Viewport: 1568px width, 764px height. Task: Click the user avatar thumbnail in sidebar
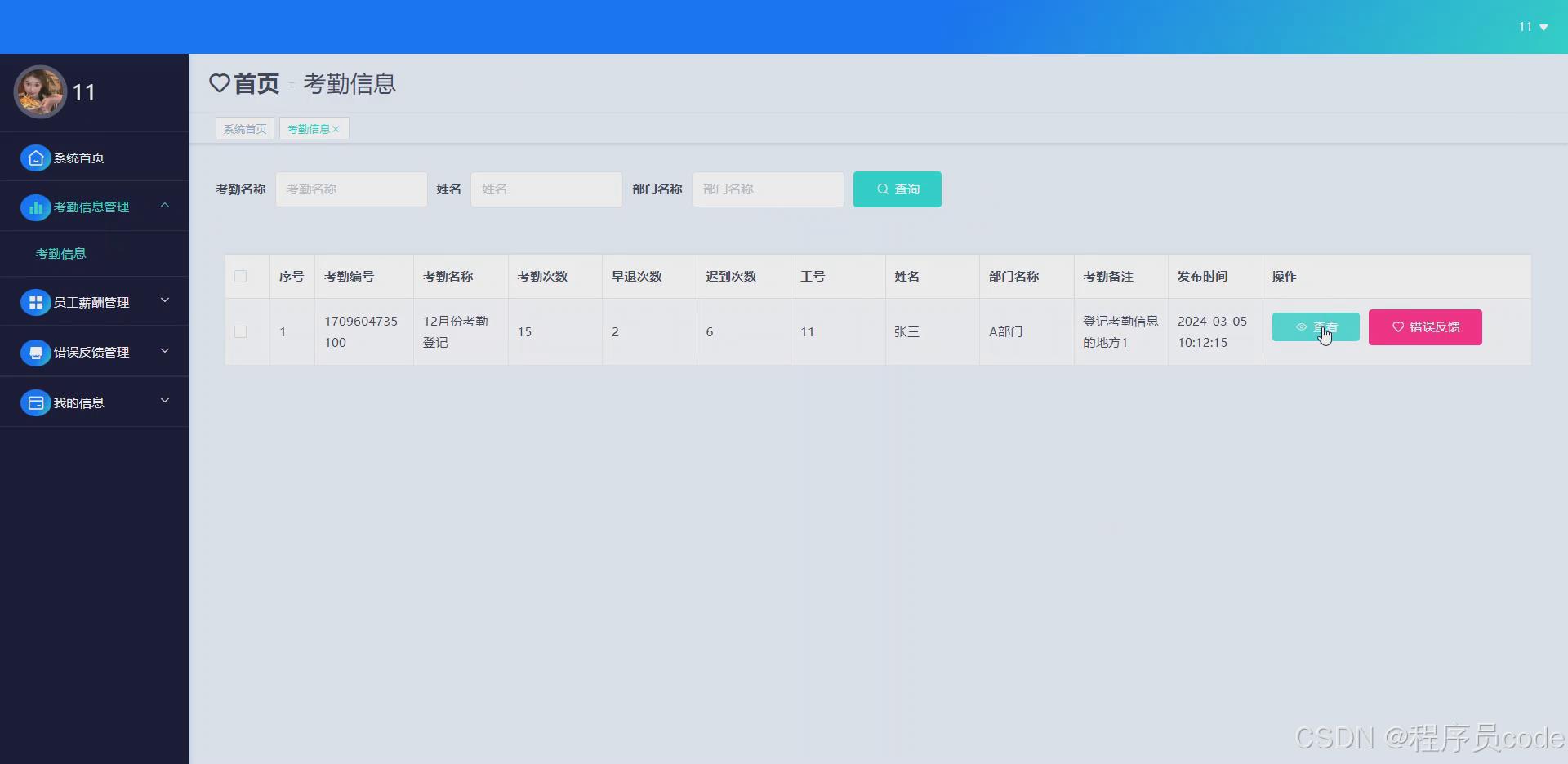click(39, 91)
